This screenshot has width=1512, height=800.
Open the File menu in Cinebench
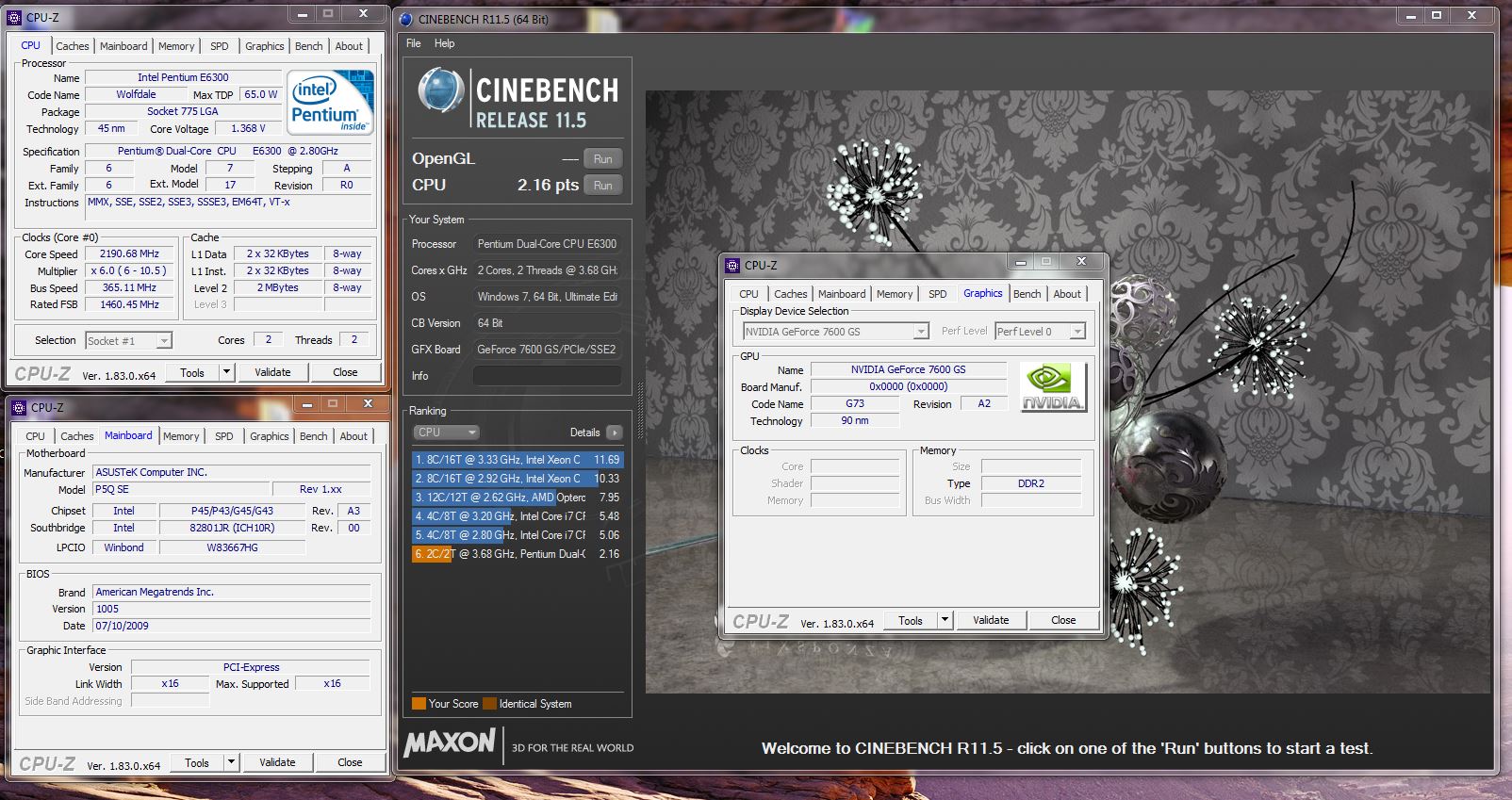(414, 43)
